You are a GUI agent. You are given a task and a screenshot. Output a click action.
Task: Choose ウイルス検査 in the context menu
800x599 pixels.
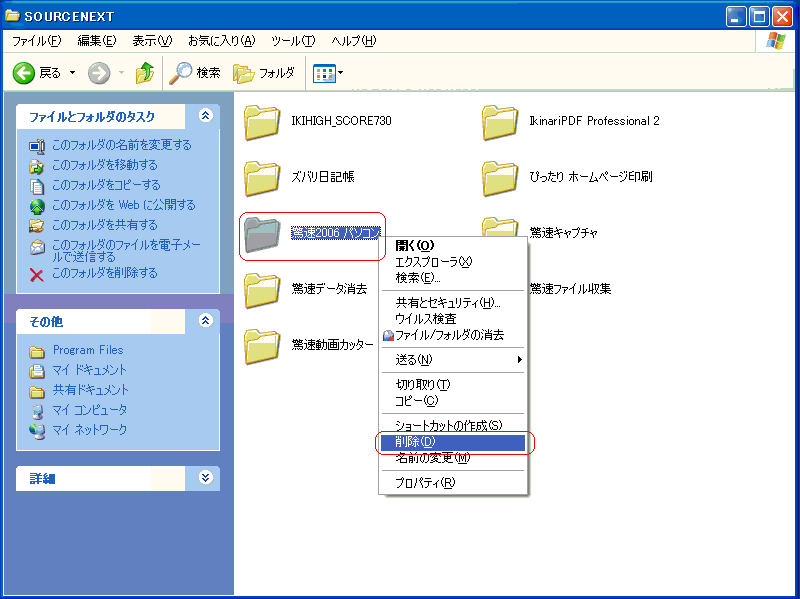coord(453,319)
